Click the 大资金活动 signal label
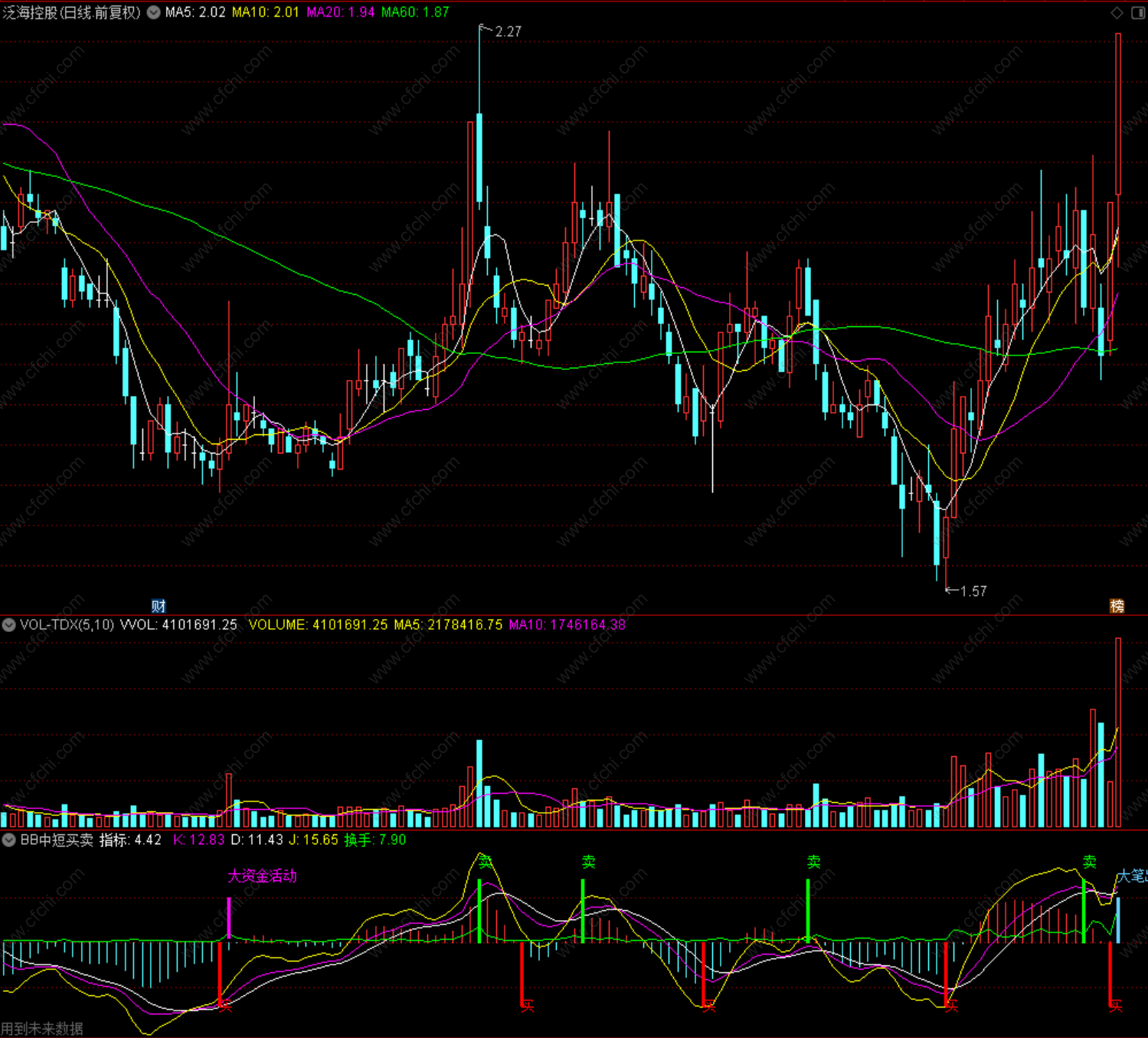This screenshot has height=1038, width=1148. pos(262,876)
